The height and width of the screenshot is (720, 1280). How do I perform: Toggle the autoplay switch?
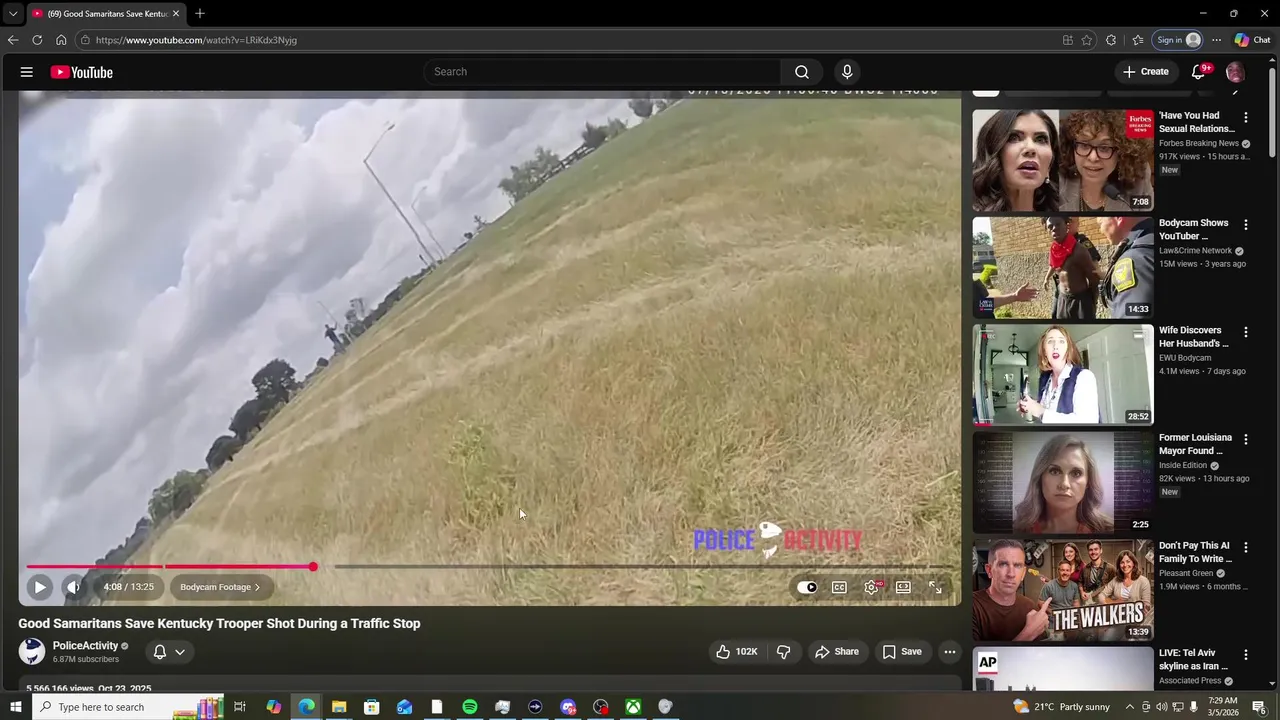pos(807,587)
